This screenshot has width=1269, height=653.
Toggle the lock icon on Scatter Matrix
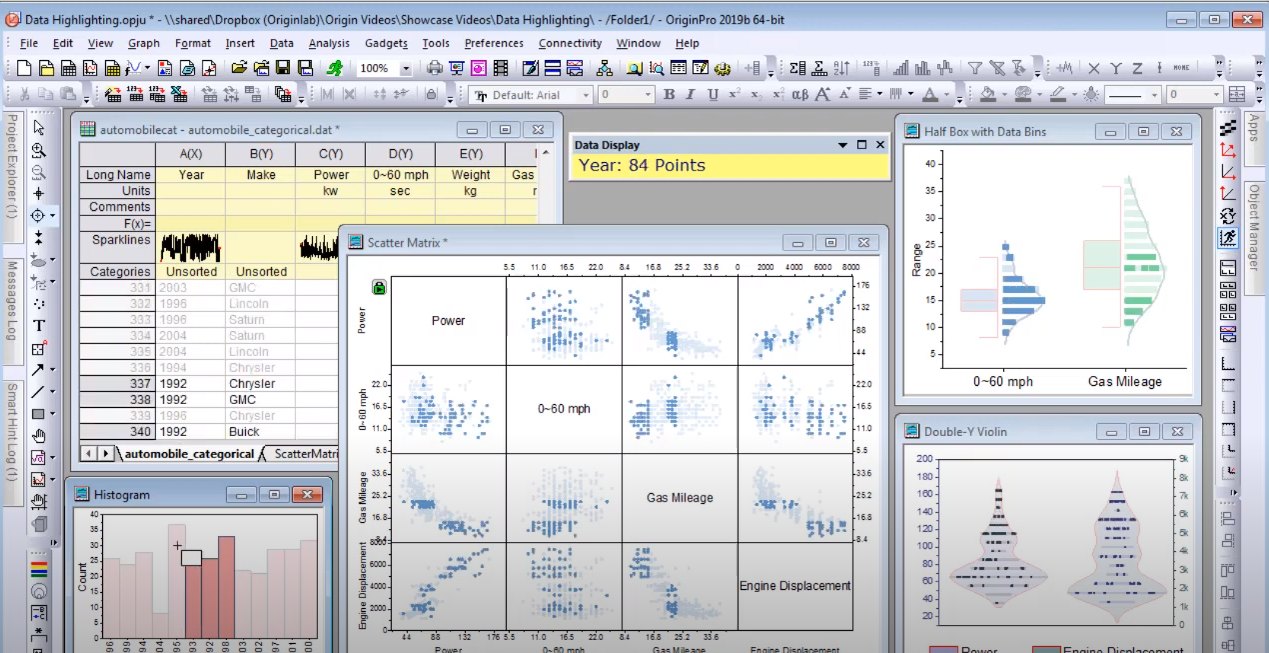[x=379, y=288]
